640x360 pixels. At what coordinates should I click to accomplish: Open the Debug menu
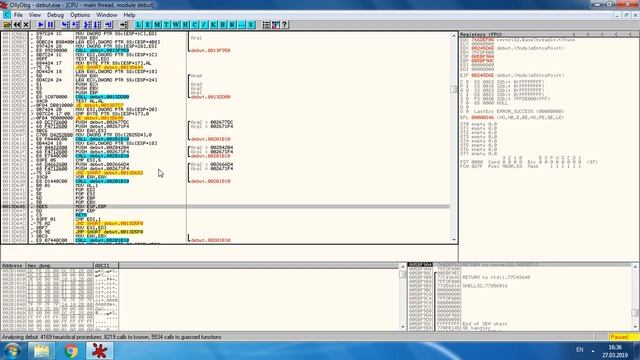coord(55,15)
